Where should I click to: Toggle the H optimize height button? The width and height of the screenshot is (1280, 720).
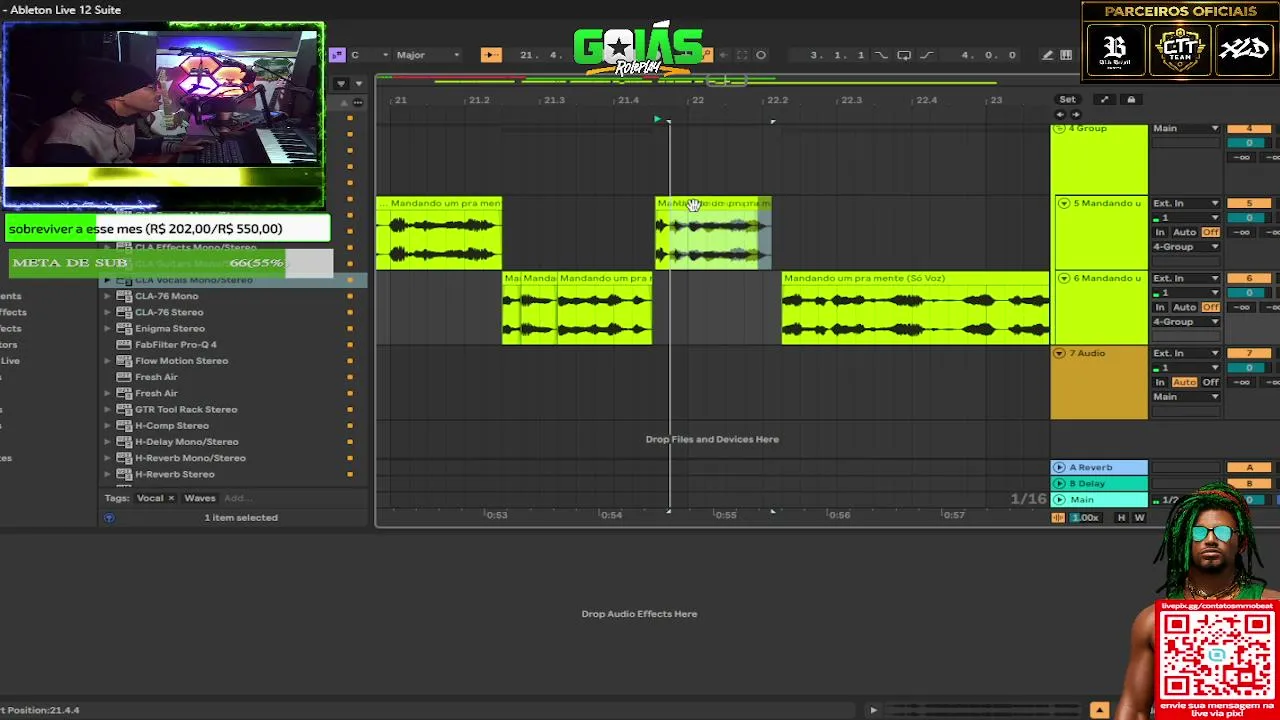pyautogui.click(x=1121, y=518)
